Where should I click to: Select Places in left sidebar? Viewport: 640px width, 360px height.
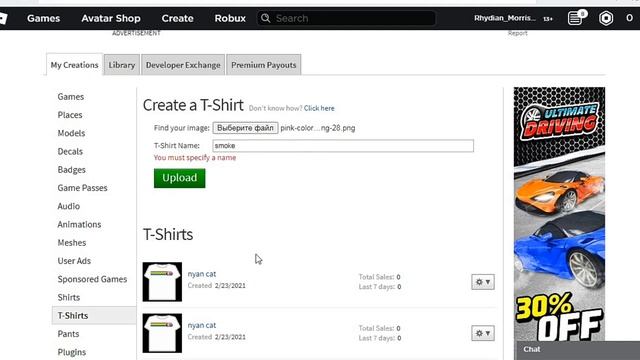tap(70, 115)
